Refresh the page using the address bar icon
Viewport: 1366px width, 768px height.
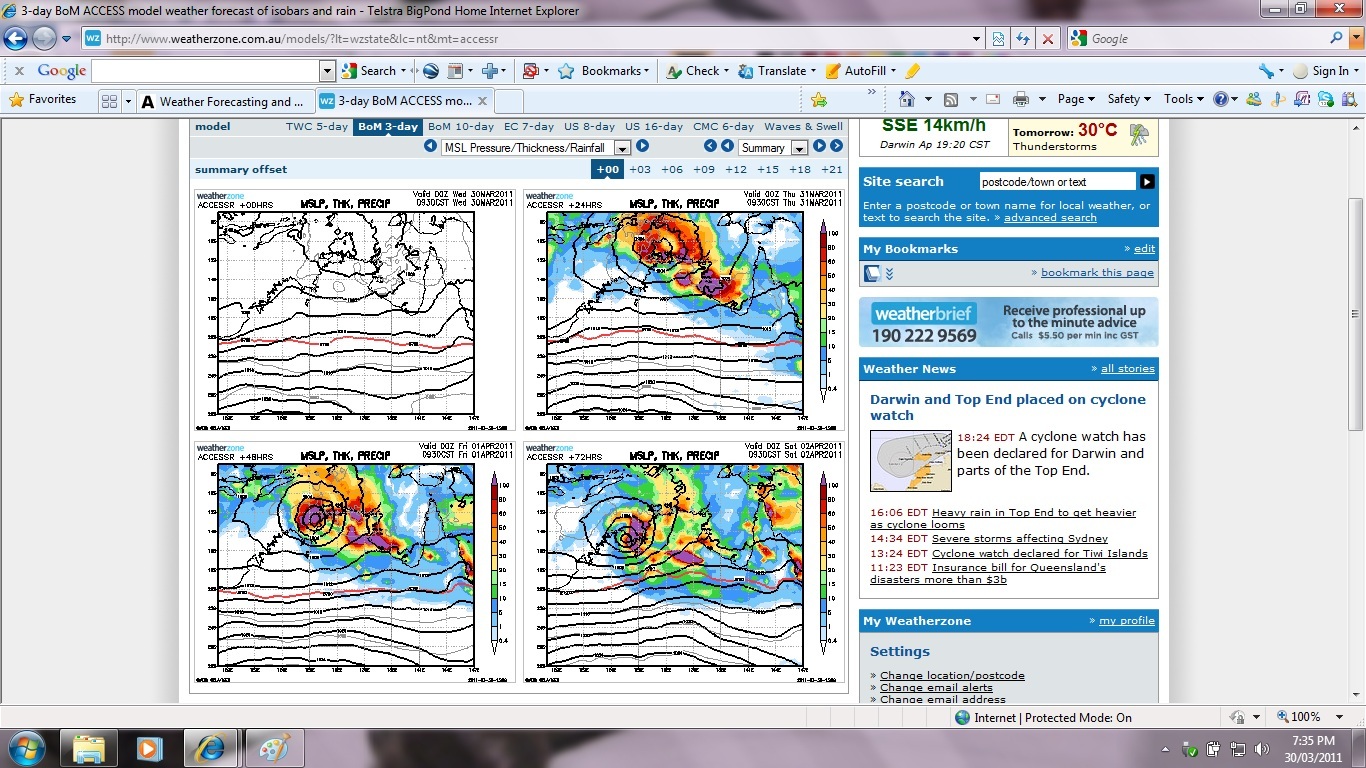click(1023, 39)
